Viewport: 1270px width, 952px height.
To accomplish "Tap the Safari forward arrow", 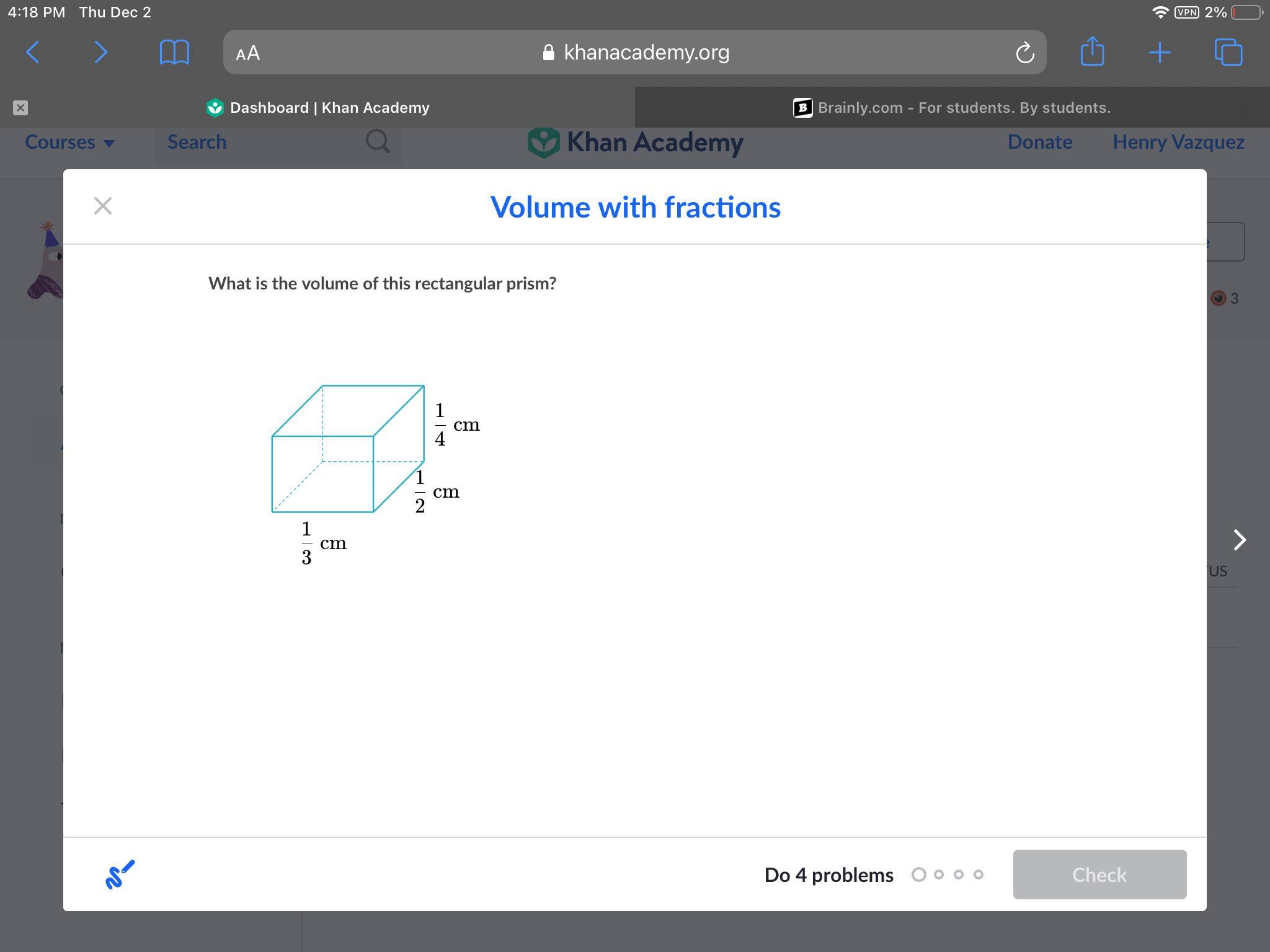I will coord(100,53).
